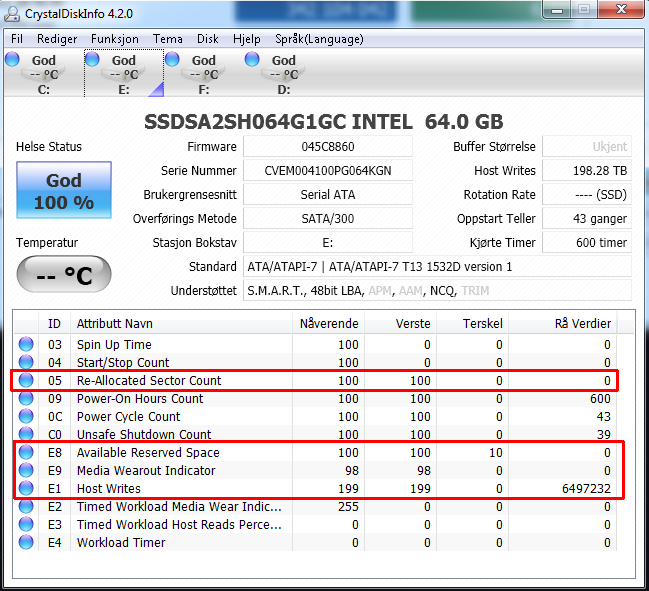
Task: Click the SATA/300 transfer mode field
Action: click(328, 219)
